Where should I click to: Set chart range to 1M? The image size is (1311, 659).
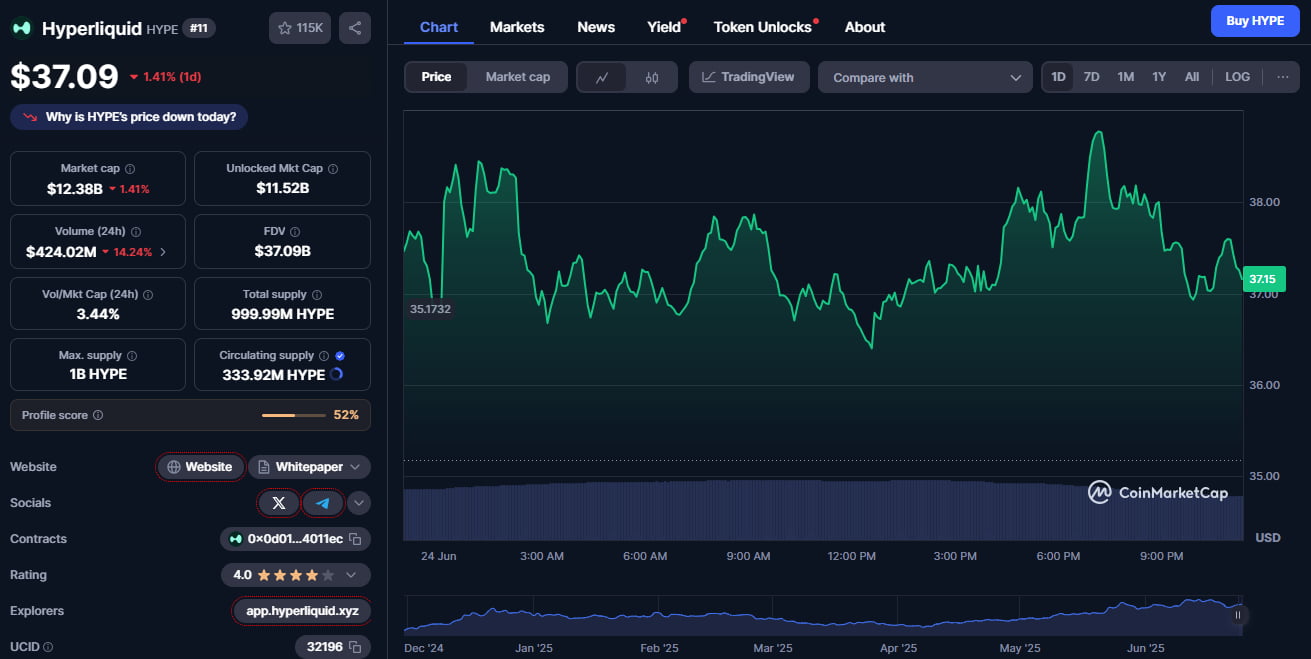tap(1126, 77)
